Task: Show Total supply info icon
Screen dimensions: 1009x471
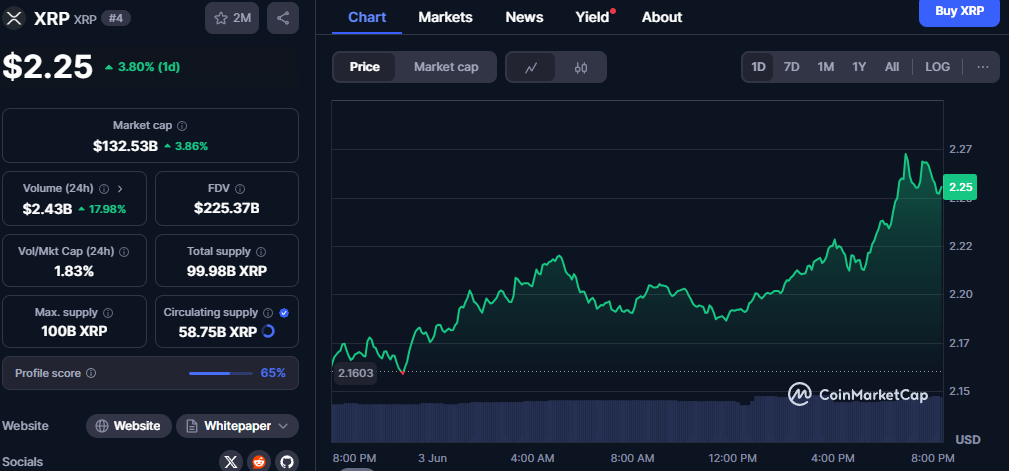Action: point(261,252)
